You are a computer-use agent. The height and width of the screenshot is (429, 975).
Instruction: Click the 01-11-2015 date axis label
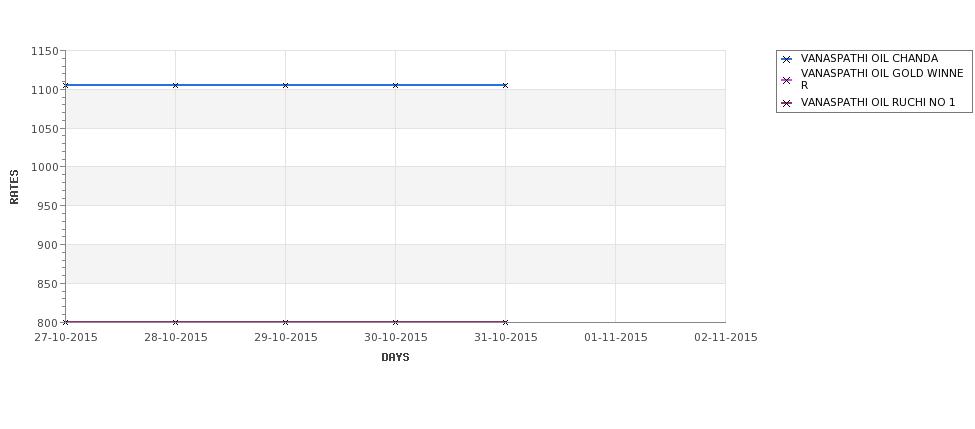pos(616,338)
